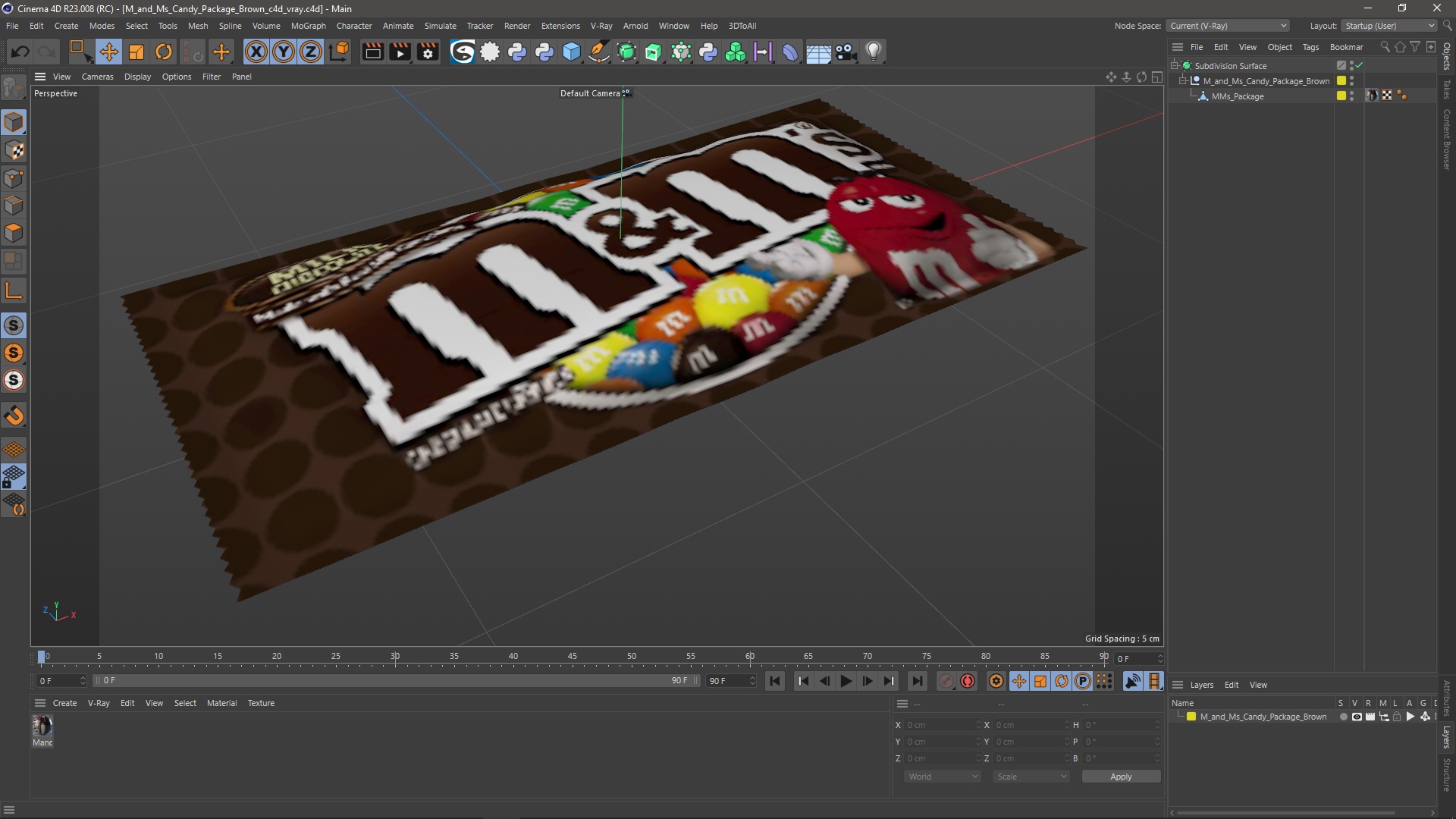1456x819 pixels.
Task: Open the World coordinate system dropdown
Action: click(x=943, y=777)
